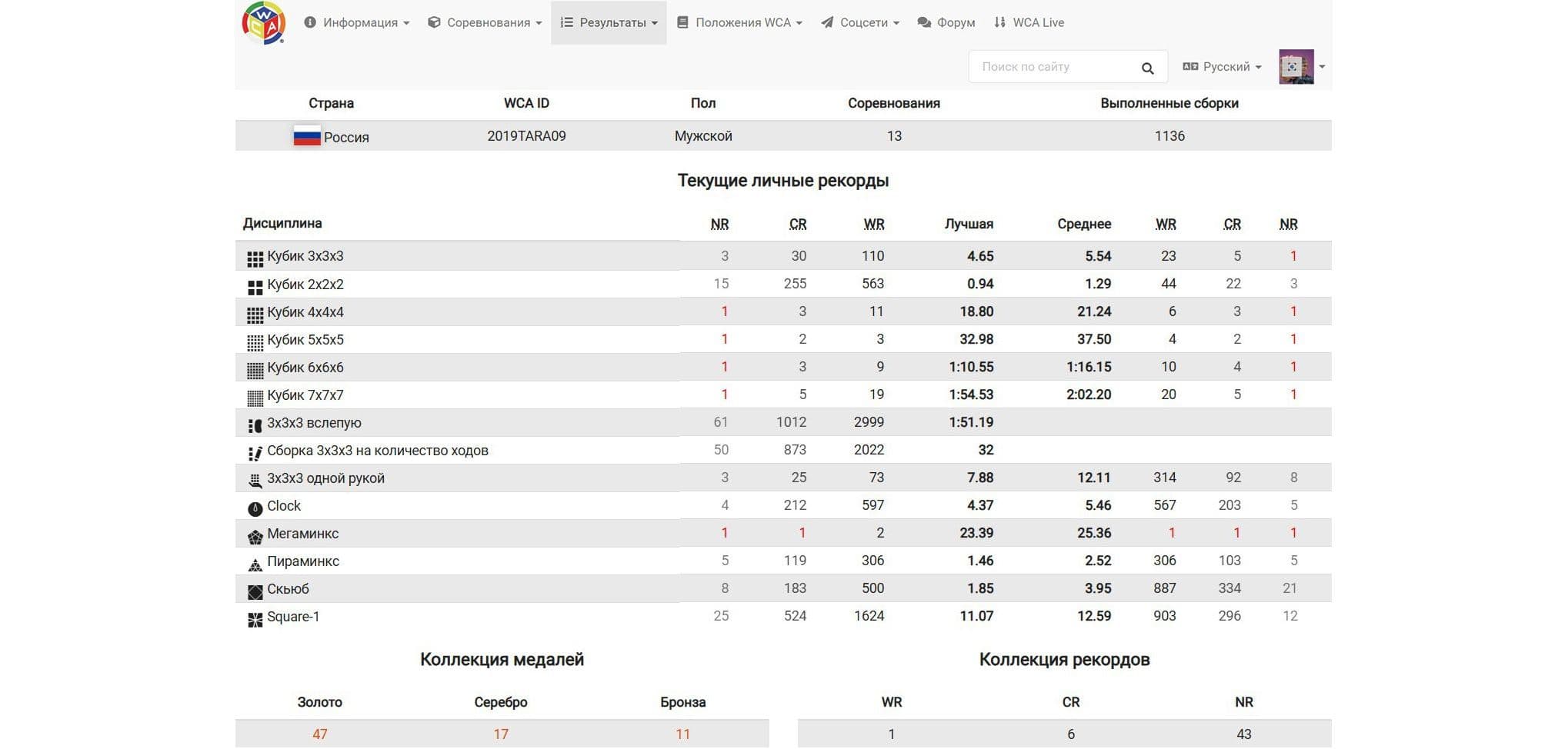This screenshot has height=749, width=1568.
Task: Click the blindfolded best 1:51.19
Action: (x=971, y=422)
